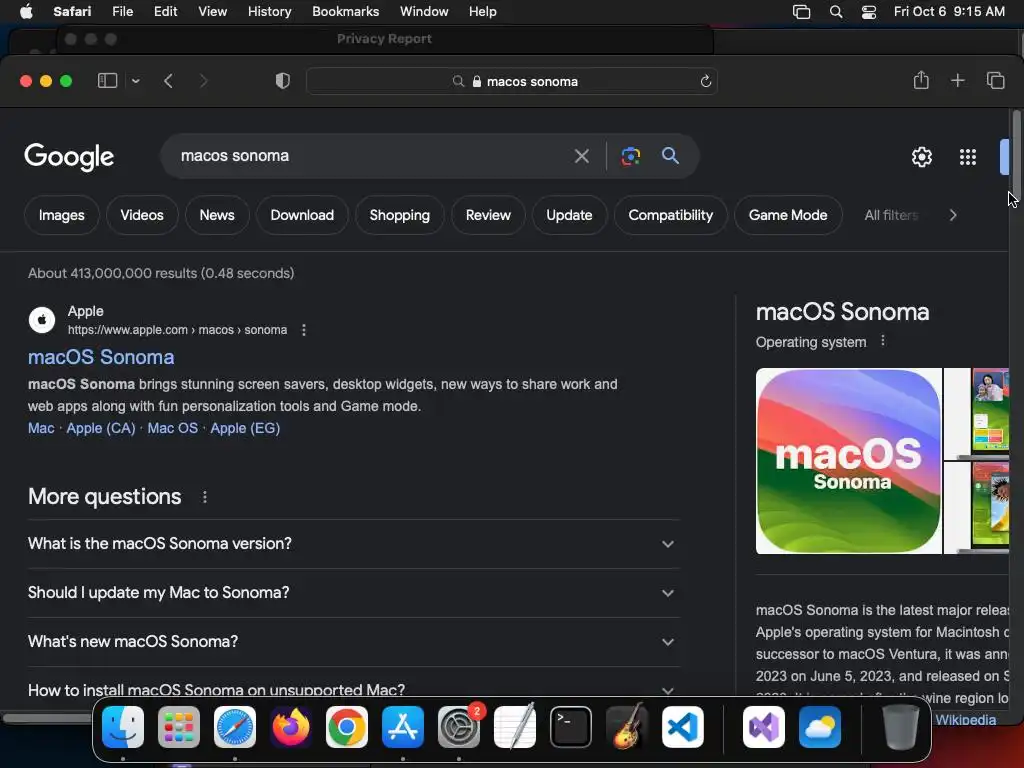
Task: Launch Google Chrome from the Dock
Action: (x=347, y=727)
